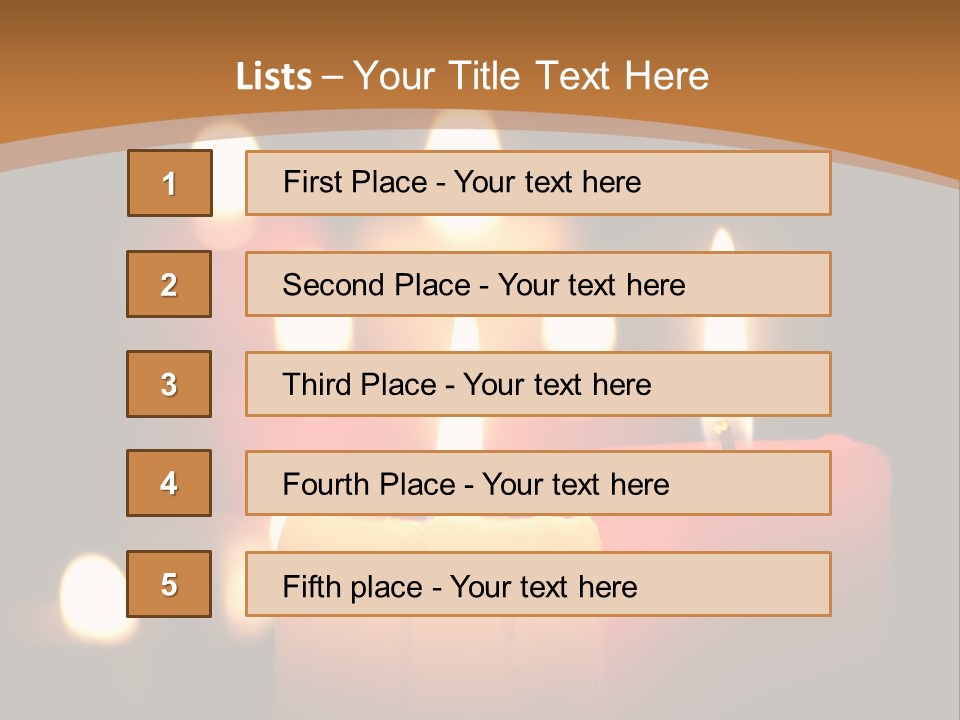This screenshot has width=960, height=720.
Task: Click 'Your Title Text Here' in title
Action: click(531, 76)
